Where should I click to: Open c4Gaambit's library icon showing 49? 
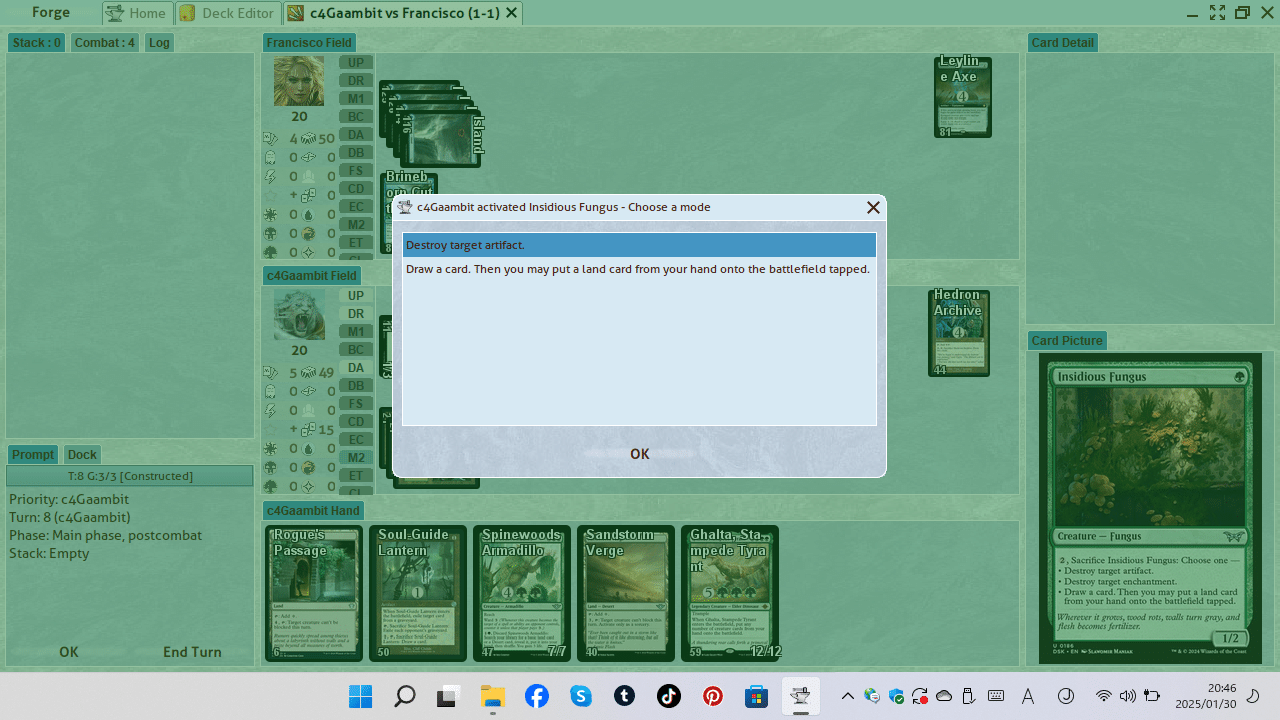pos(308,372)
